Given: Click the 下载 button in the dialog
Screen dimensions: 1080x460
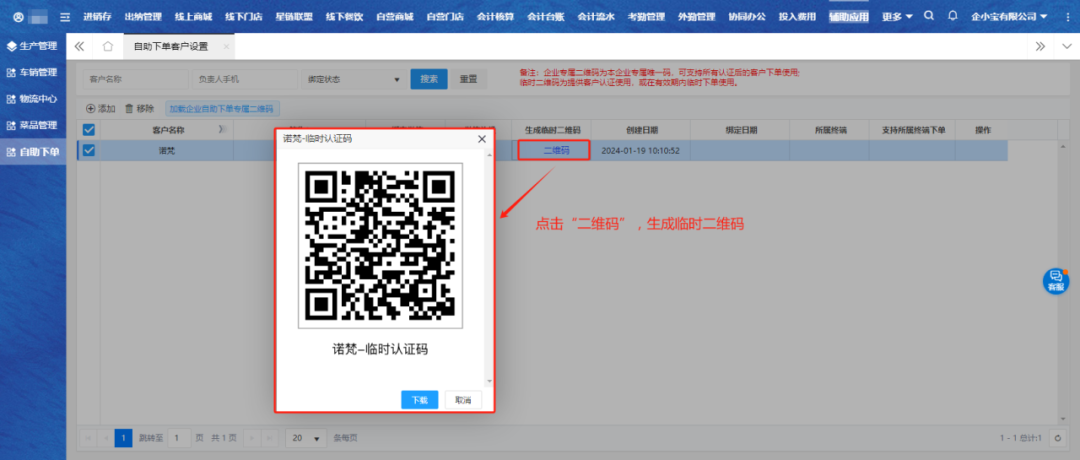Looking at the screenshot, I should pos(419,400).
